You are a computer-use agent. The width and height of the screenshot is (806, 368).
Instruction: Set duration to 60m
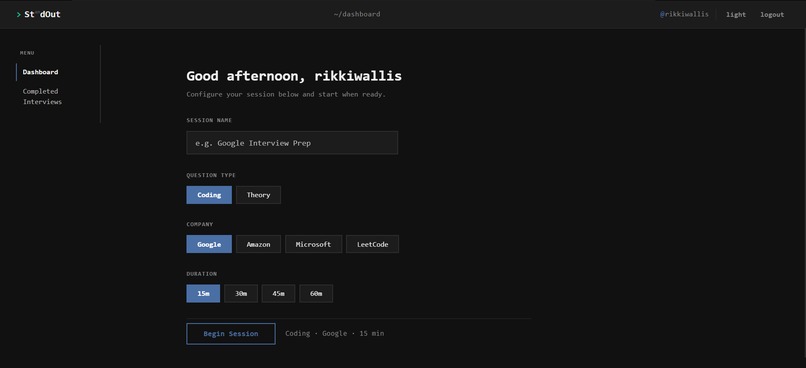[316, 293]
